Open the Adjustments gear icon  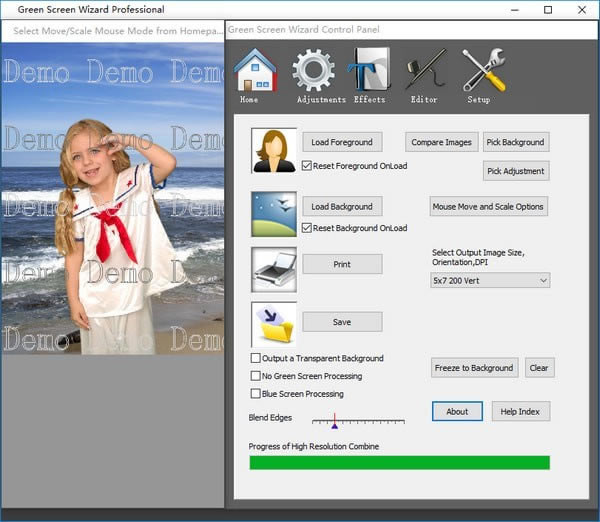[313, 71]
